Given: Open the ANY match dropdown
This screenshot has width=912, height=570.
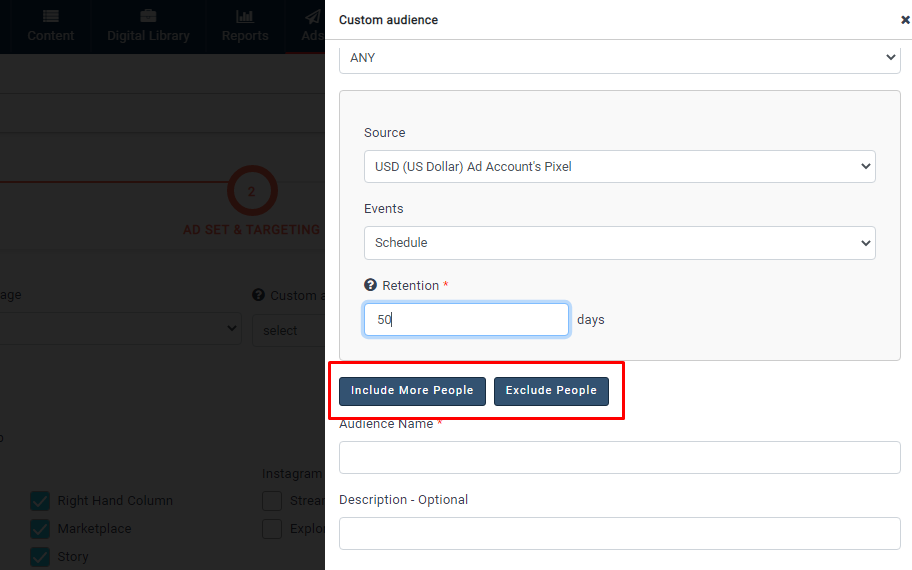Looking at the screenshot, I should coord(619,58).
